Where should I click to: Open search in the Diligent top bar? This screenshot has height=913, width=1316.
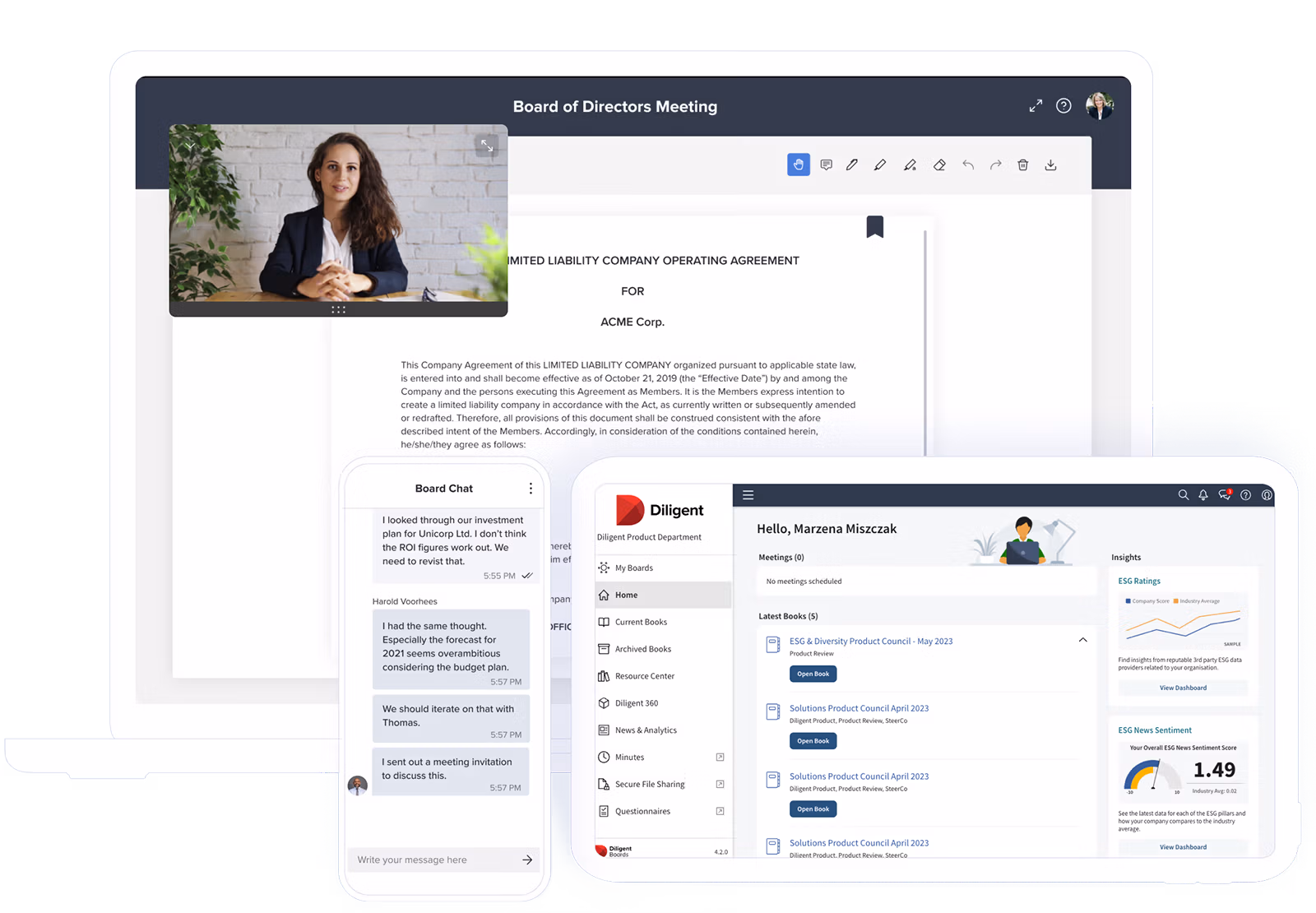[x=1183, y=495]
